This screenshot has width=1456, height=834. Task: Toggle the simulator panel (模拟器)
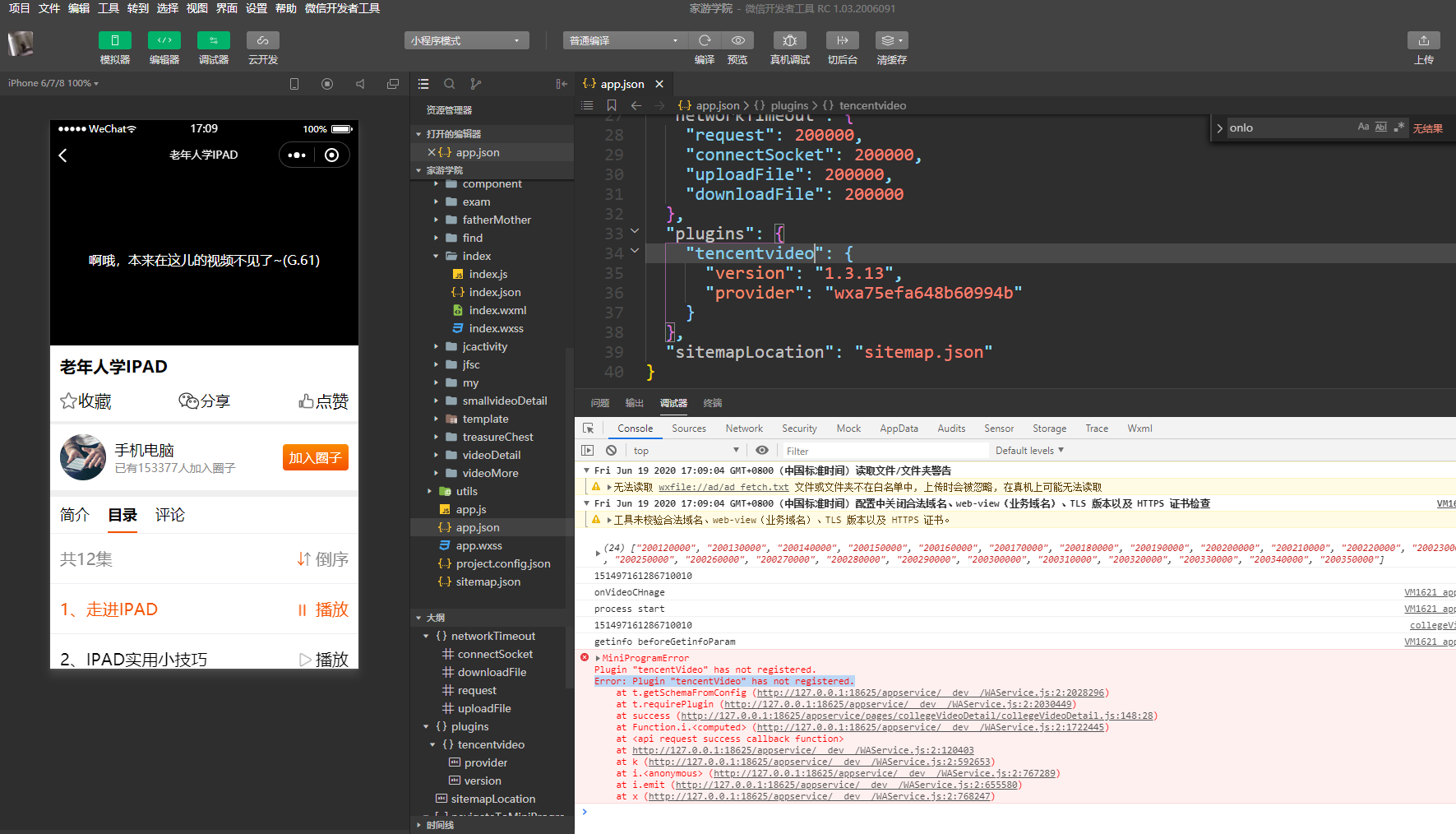click(x=115, y=40)
